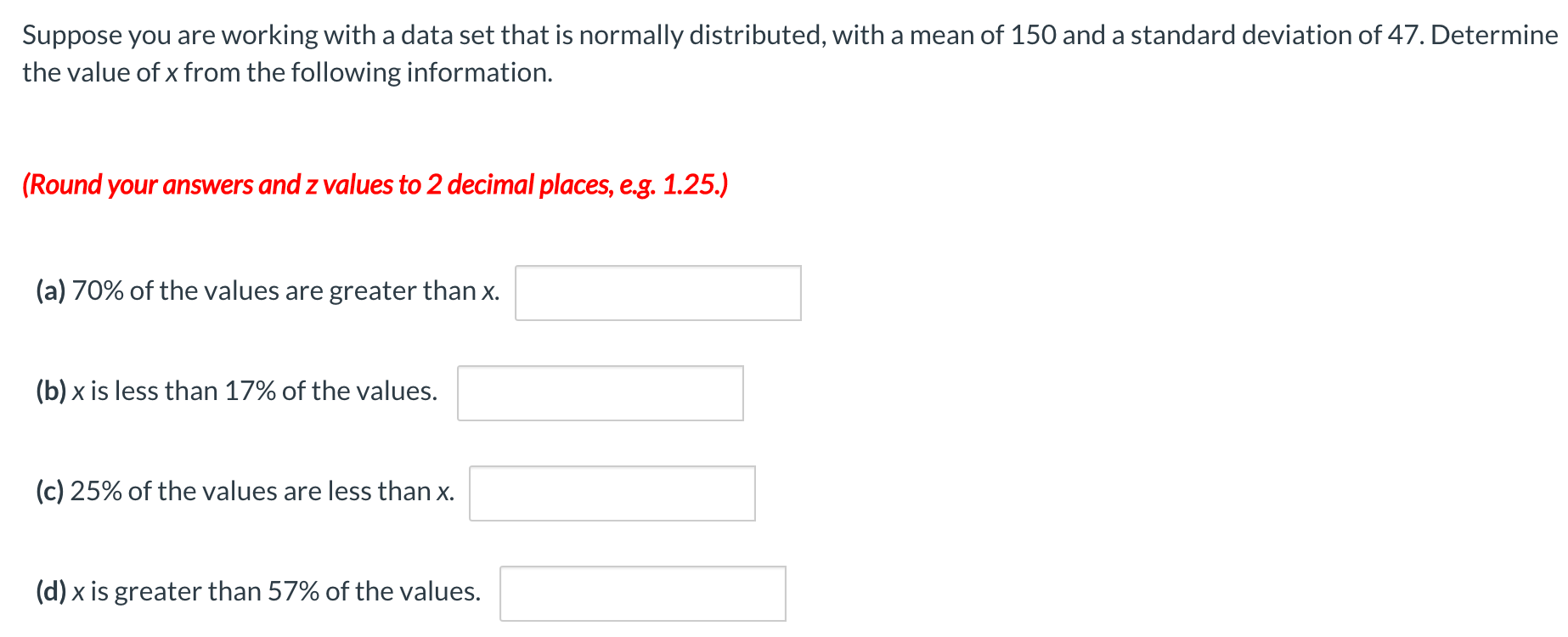Click the text '70% of the values are greater than x'
The height and width of the screenshot is (637, 1568).
point(286,290)
